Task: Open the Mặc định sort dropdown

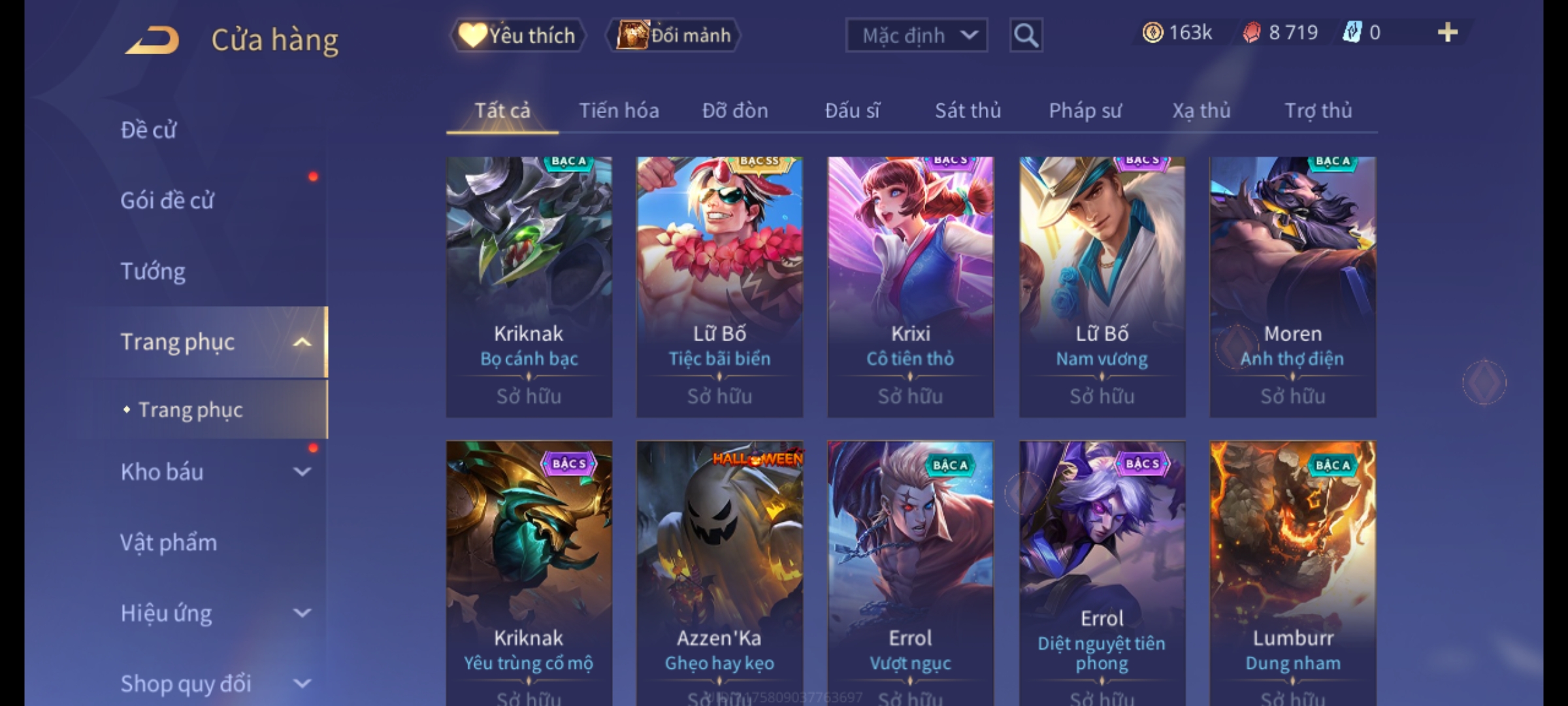Action: click(917, 35)
